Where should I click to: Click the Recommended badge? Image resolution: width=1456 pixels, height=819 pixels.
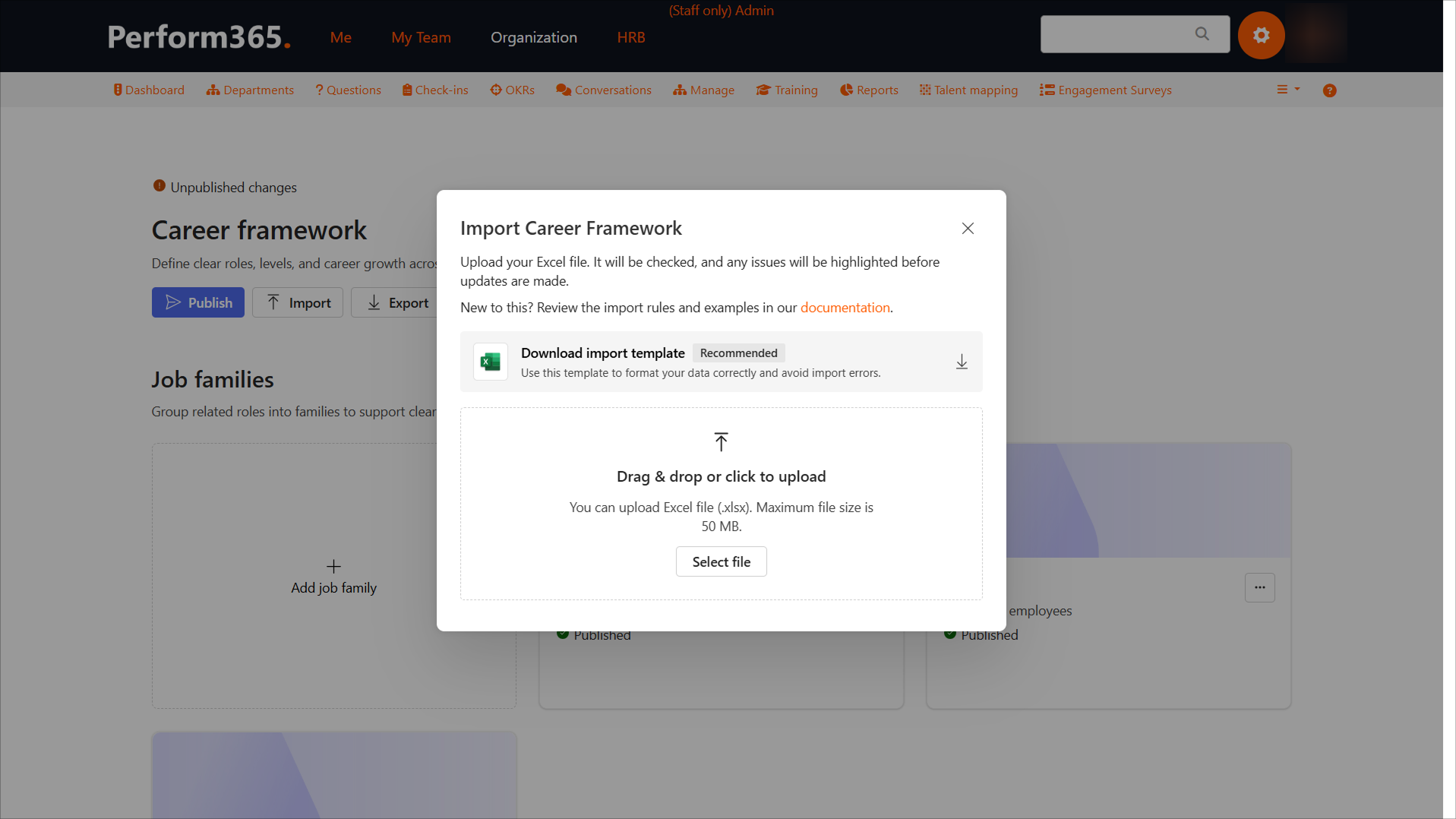click(x=738, y=353)
